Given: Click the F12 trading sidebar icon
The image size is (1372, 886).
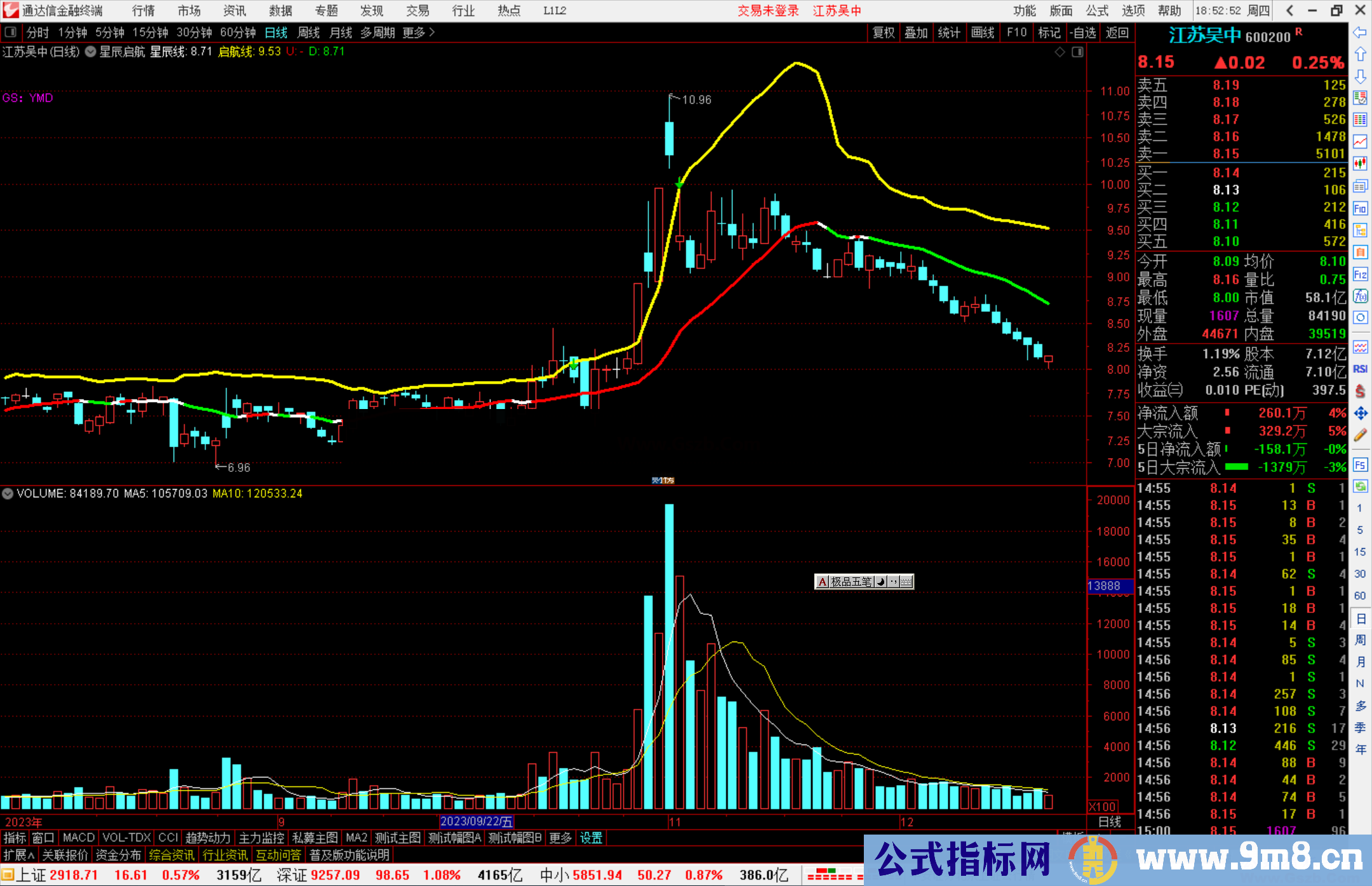Looking at the screenshot, I should pos(1360,274).
